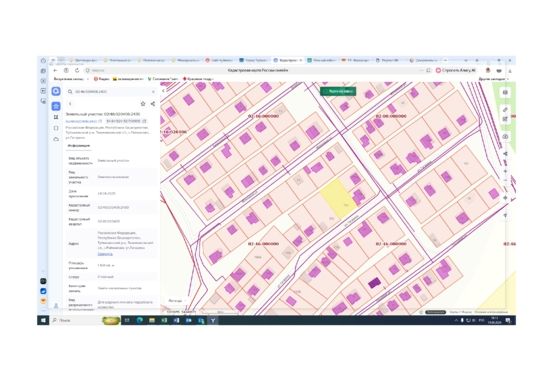The image size is (553, 391).
Task: Copy the blue cadastral number
Action: pyautogui.click(x=100, y=121)
